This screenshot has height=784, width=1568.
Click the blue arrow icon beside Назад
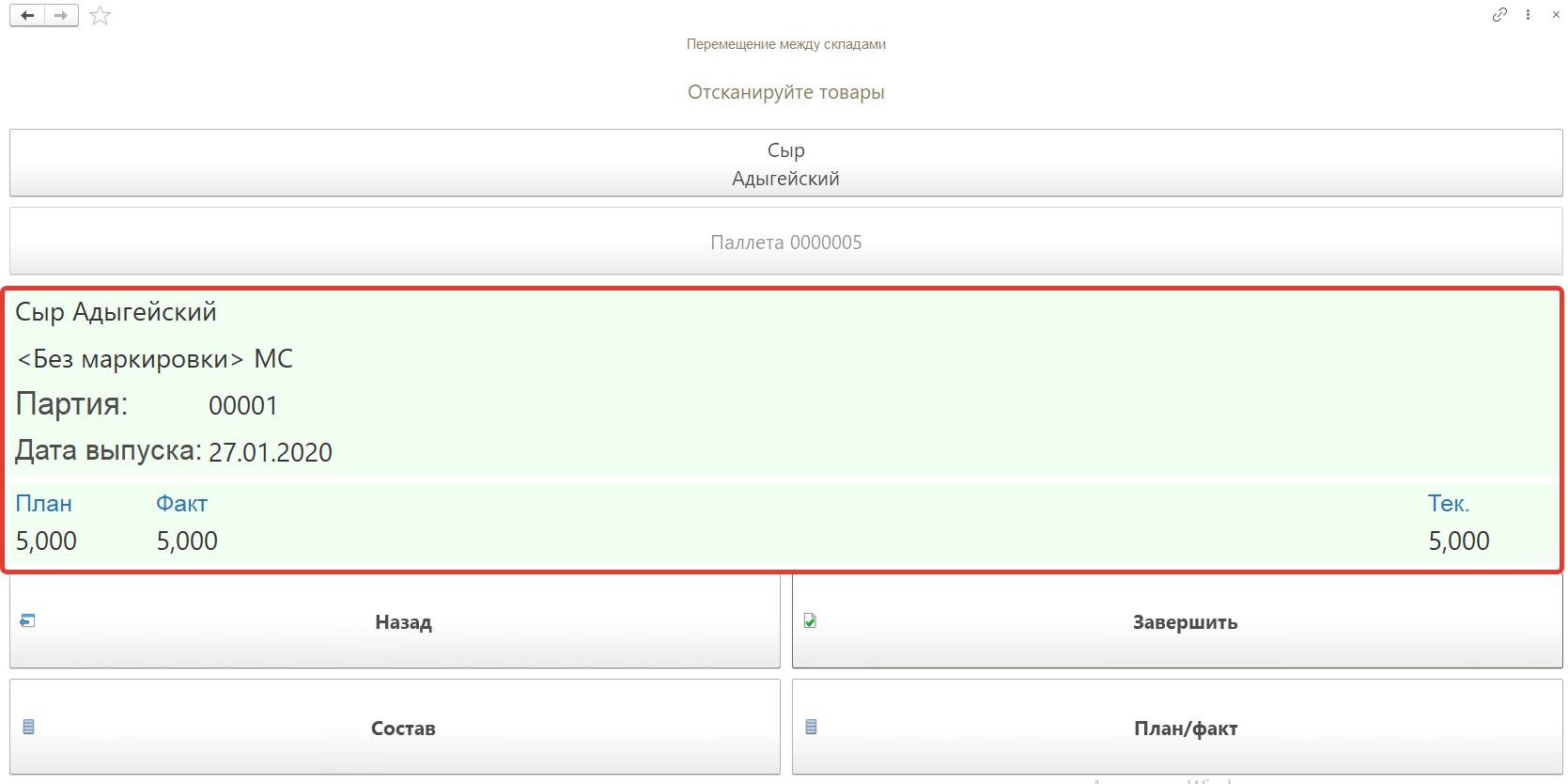click(28, 620)
